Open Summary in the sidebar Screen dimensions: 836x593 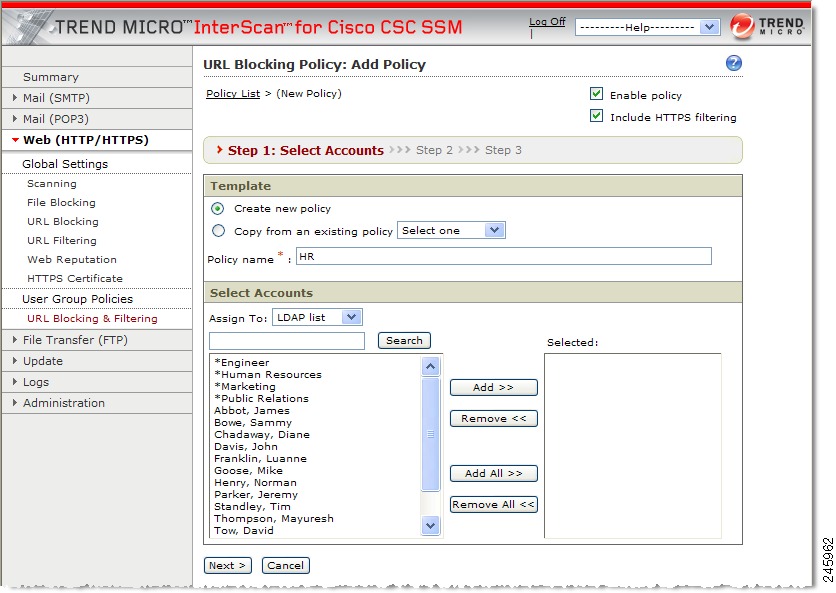tap(51, 77)
